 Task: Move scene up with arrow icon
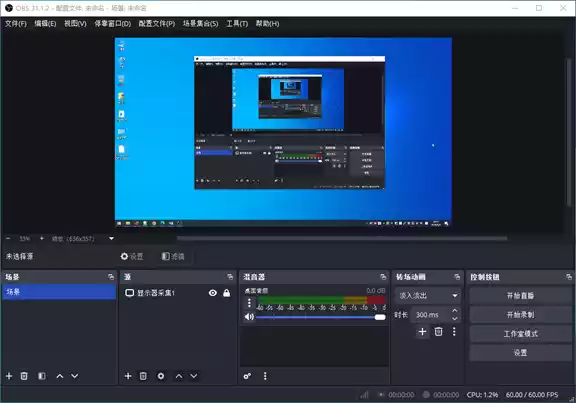coord(60,376)
